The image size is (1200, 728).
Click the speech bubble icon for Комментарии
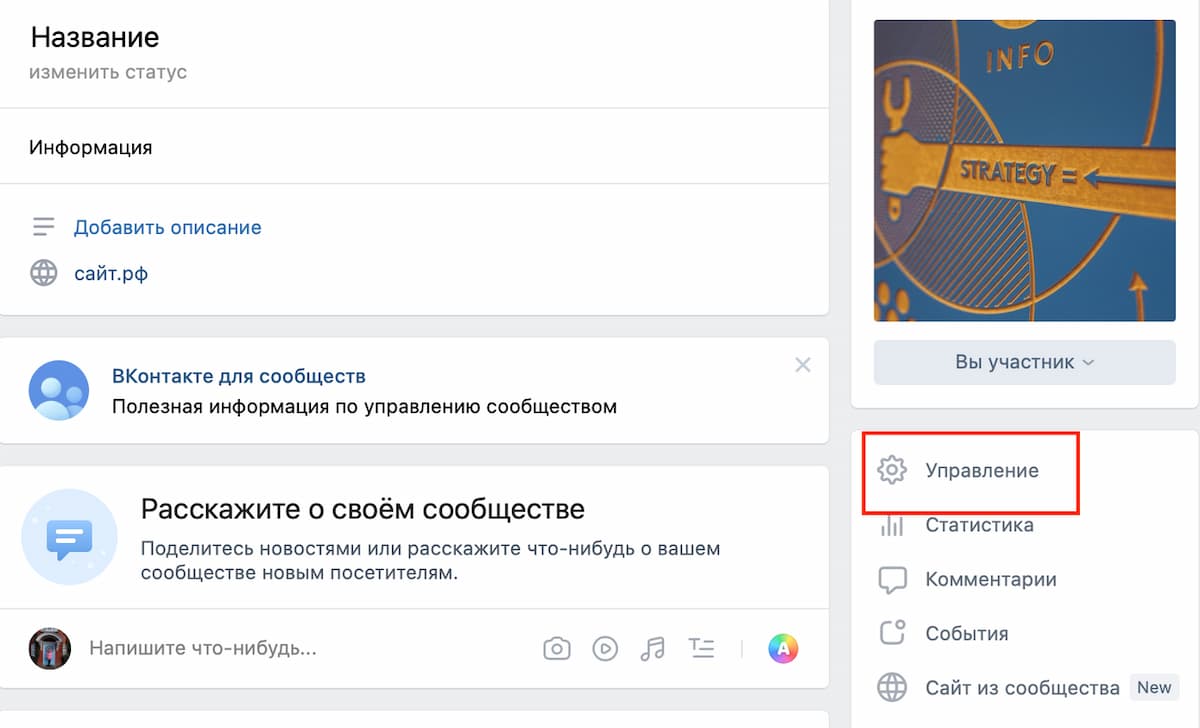(891, 579)
